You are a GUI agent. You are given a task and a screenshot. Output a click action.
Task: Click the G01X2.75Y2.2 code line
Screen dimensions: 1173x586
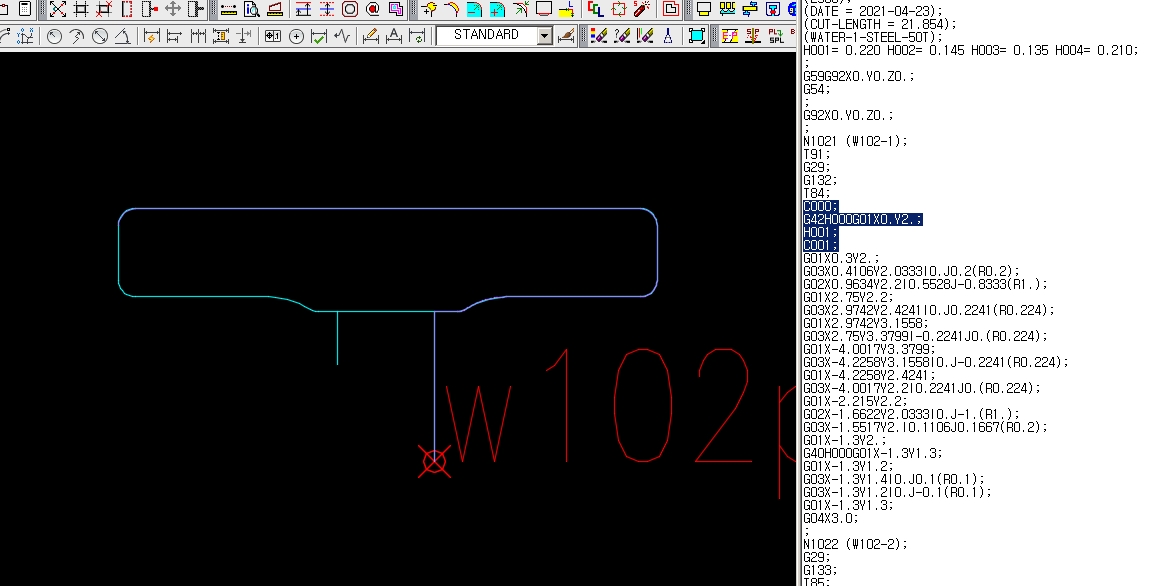848,297
